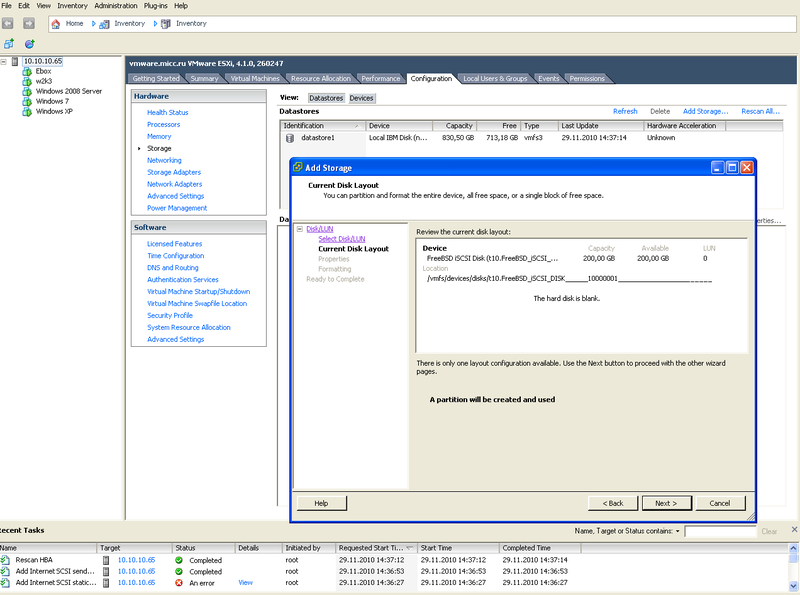The height and width of the screenshot is (595, 800).
Task: Switch to the Local Users & Groups tab
Action: pyautogui.click(x=495, y=79)
